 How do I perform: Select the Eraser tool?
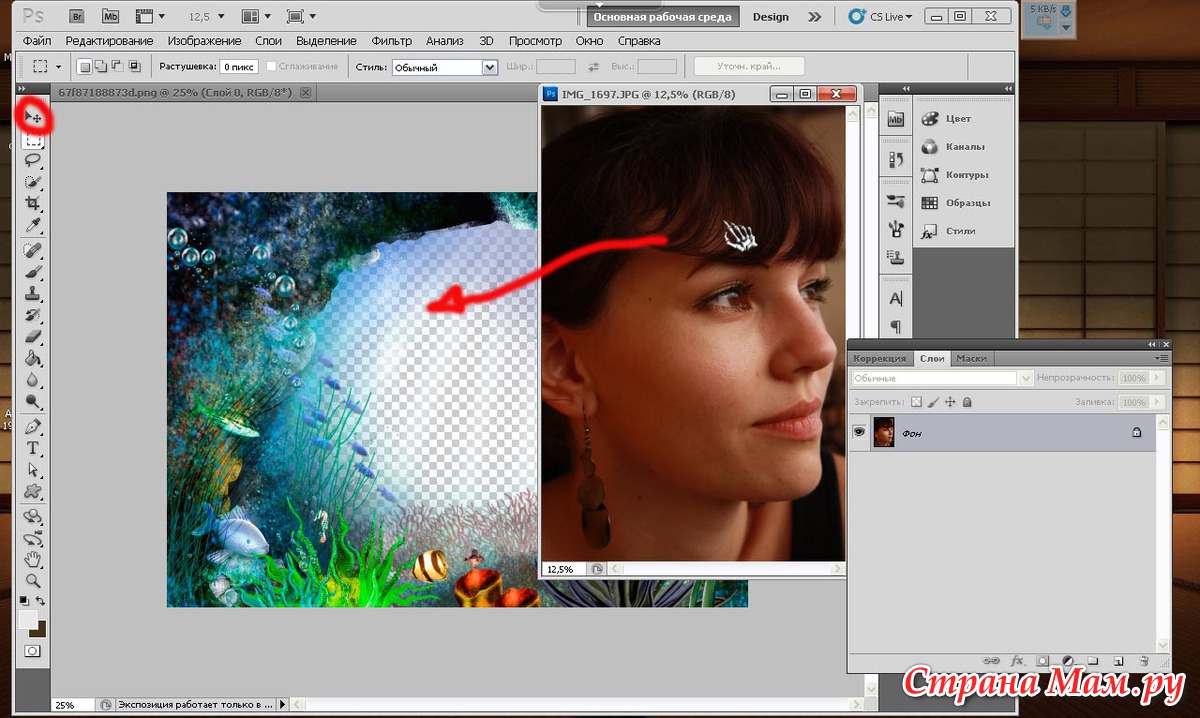33,337
